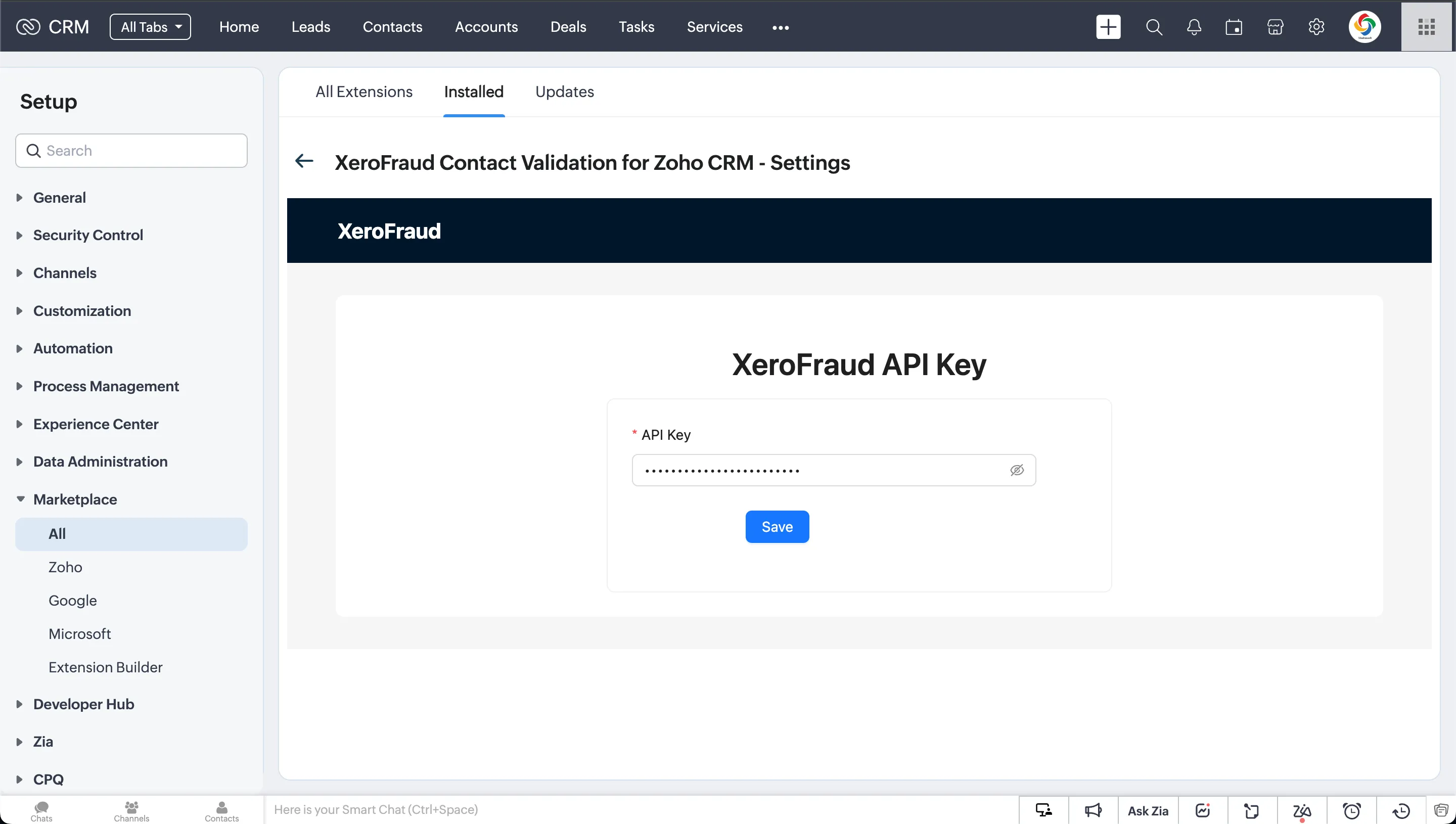Expand the Customization section
1456x824 pixels.
[81, 311]
